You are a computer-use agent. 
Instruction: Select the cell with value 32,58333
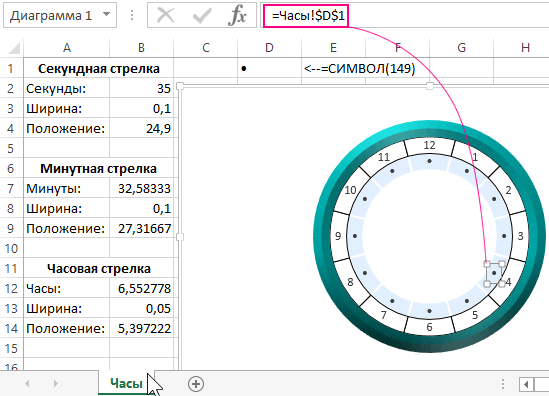point(141,188)
